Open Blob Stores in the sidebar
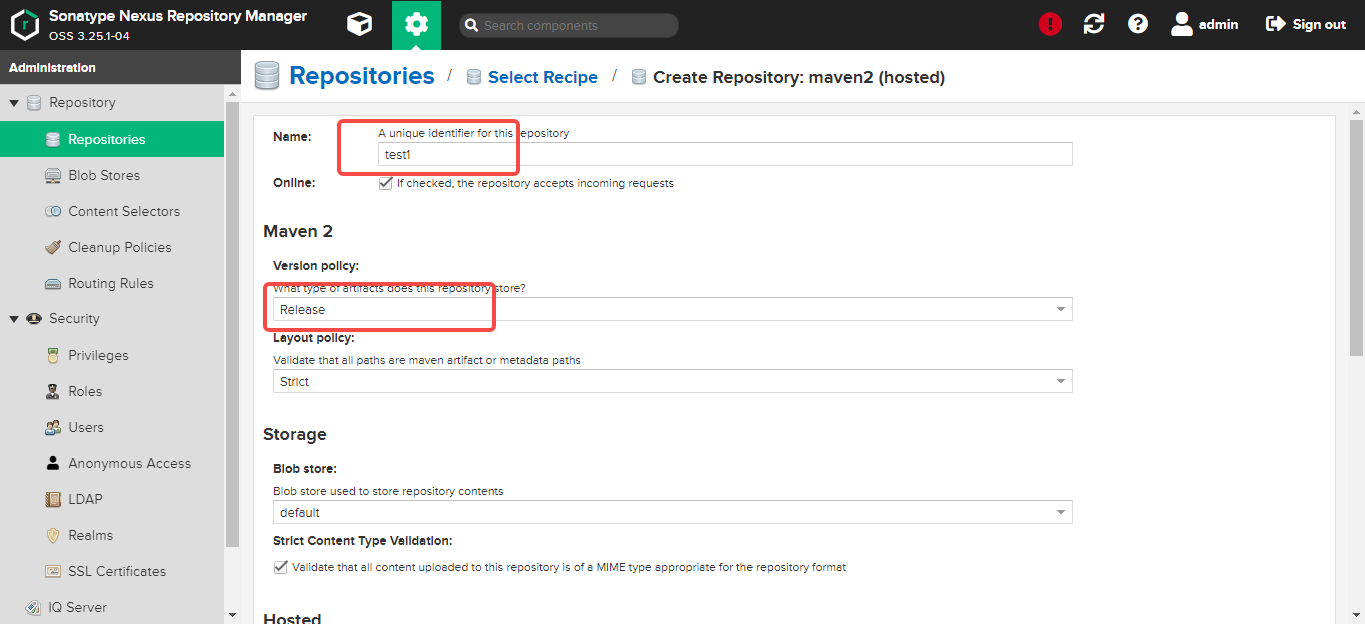 pos(112,175)
